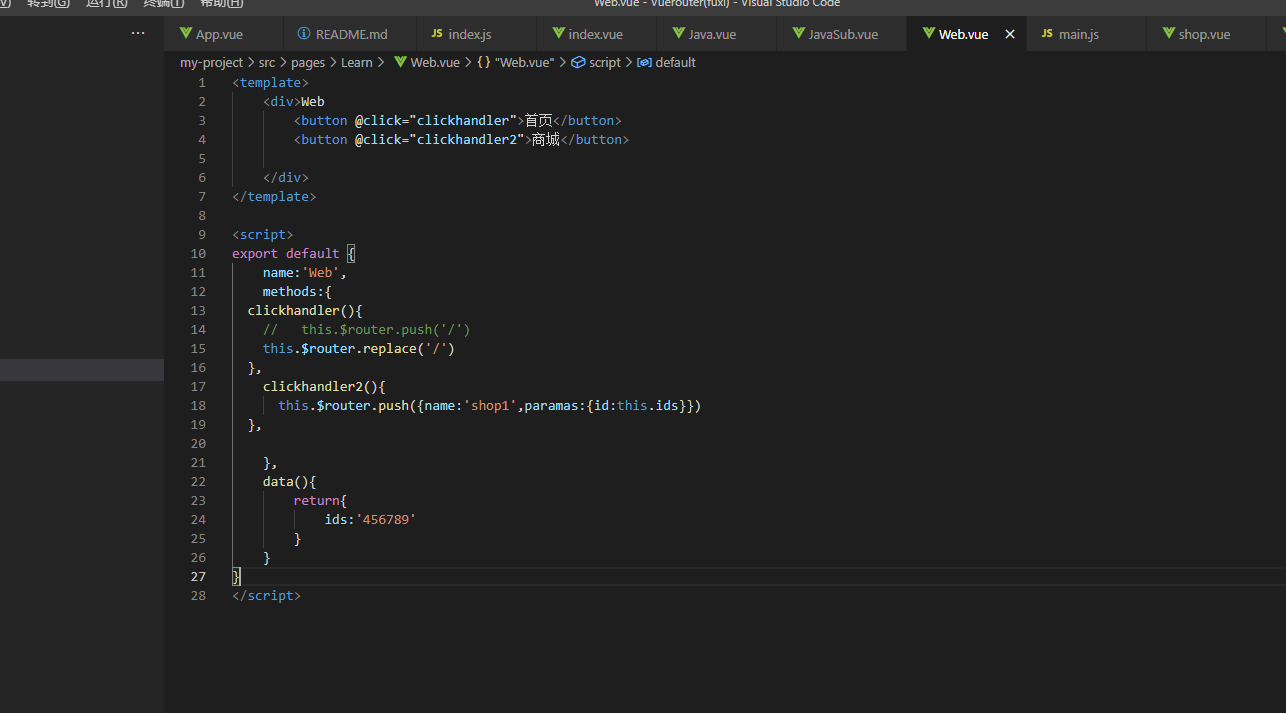1286x713 pixels.
Task: Click the opening <script> tag
Action: pyautogui.click(x=263, y=235)
